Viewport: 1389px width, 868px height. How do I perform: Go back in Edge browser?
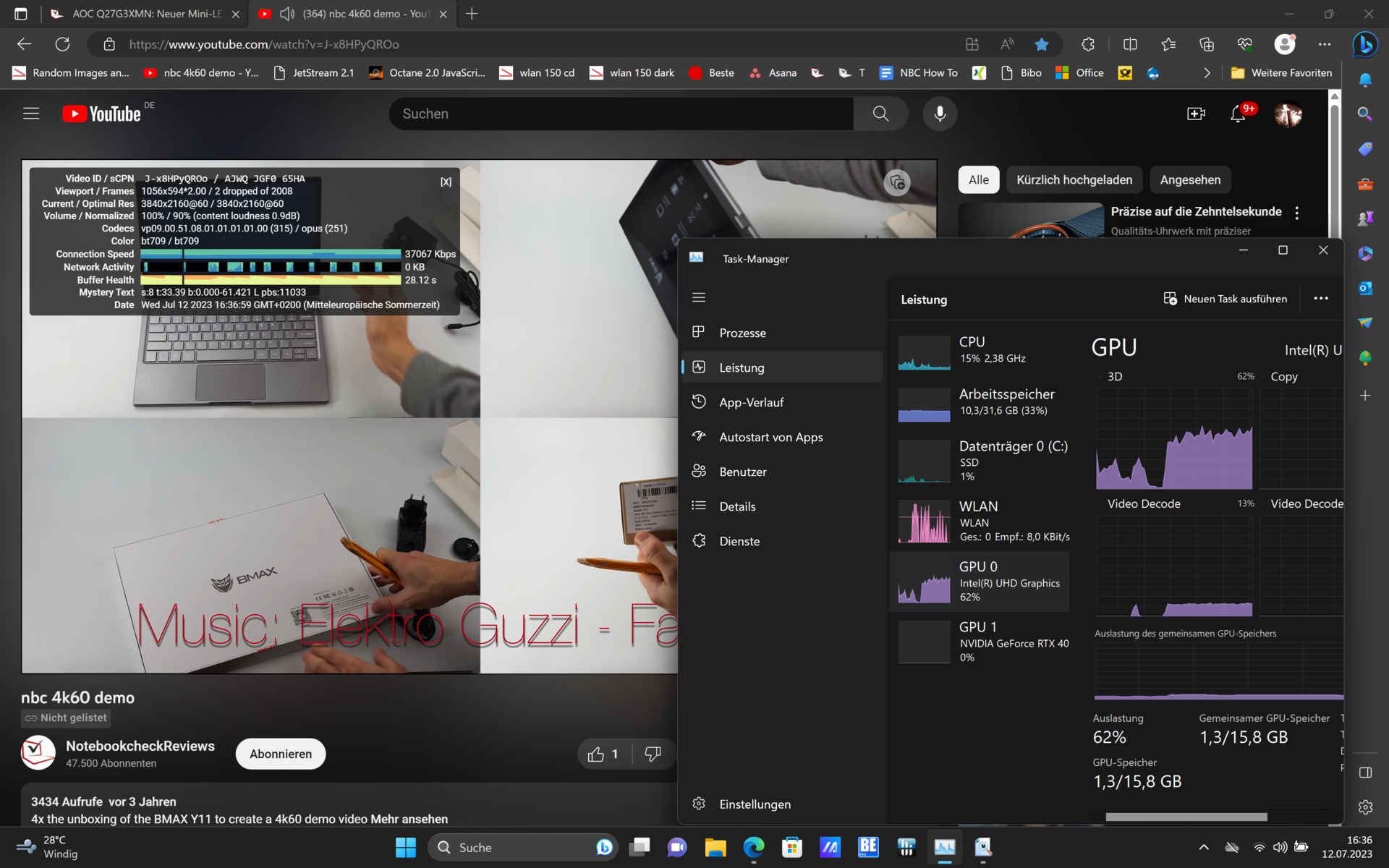[25, 44]
